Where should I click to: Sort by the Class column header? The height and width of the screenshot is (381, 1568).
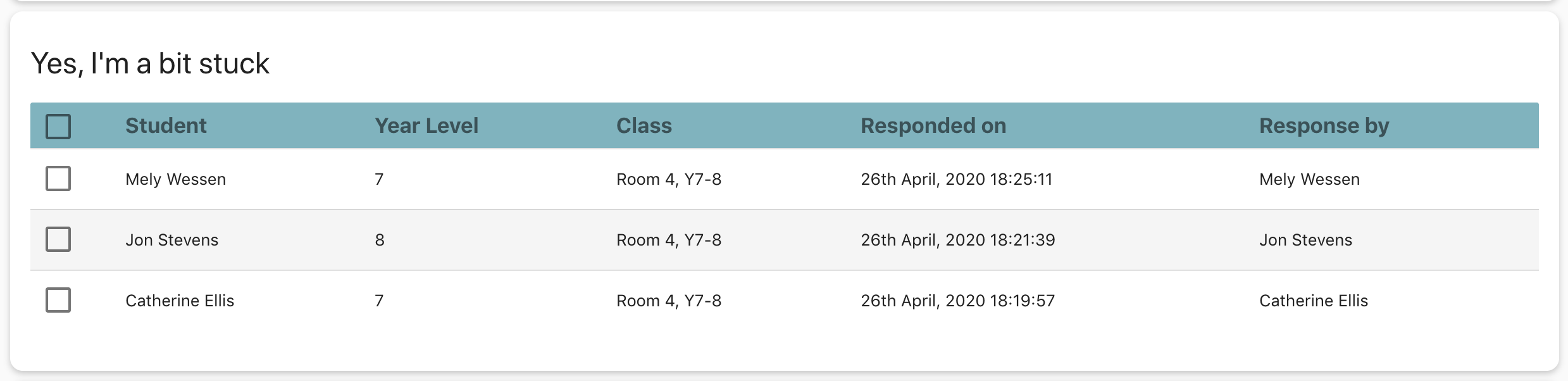[x=644, y=126]
